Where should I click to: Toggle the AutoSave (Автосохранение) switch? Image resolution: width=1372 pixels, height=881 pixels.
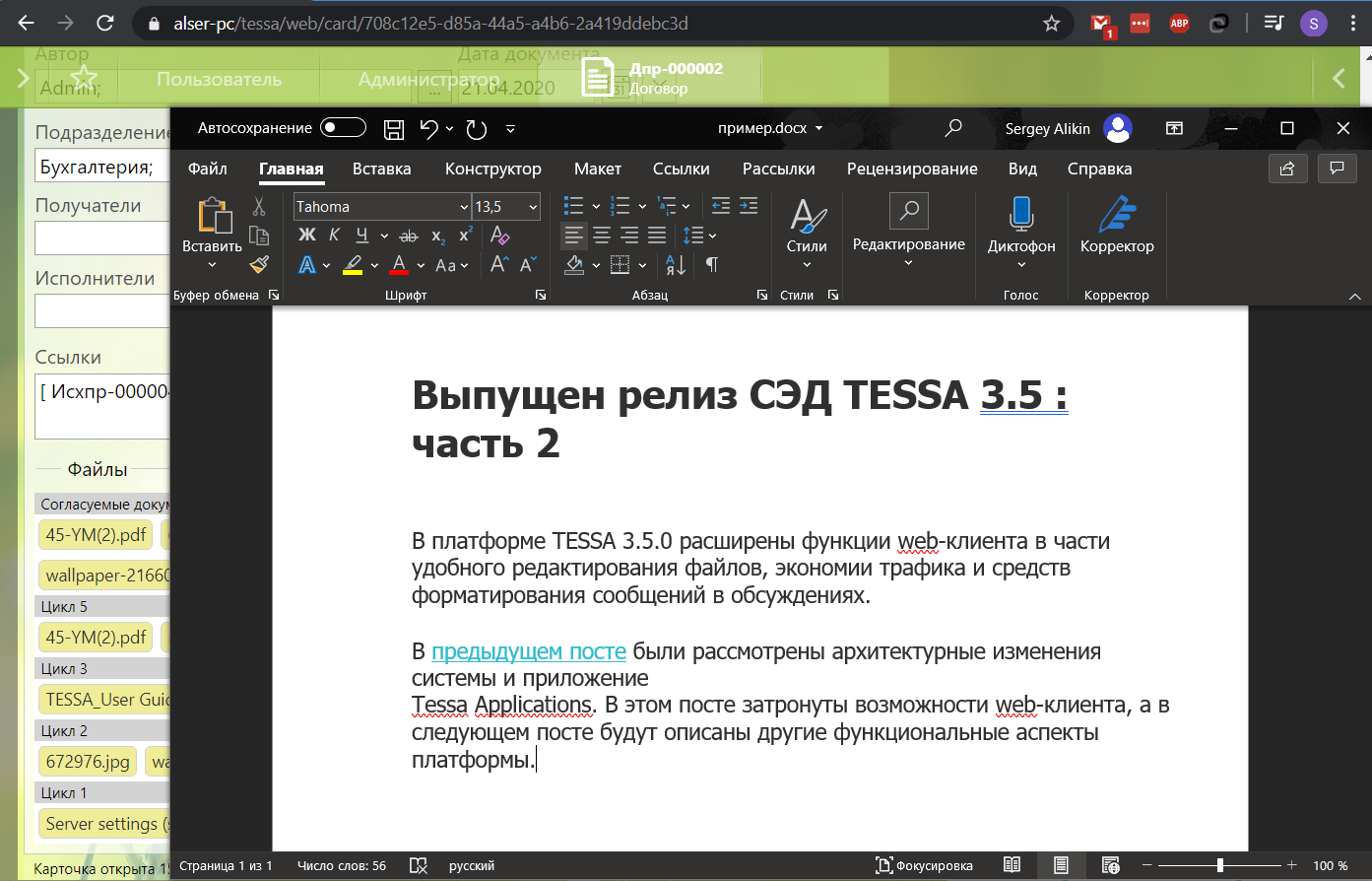(x=343, y=127)
